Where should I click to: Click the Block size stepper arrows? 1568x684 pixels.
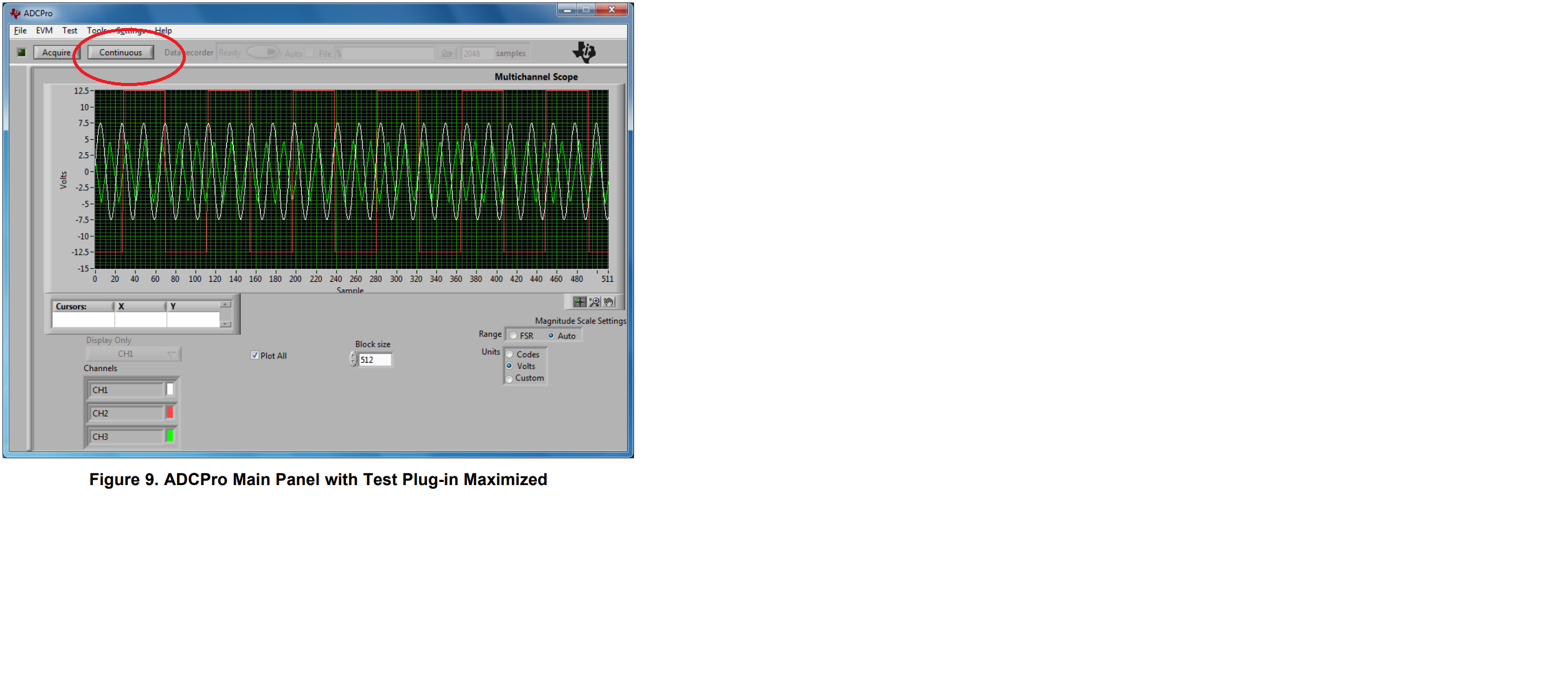[x=354, y=360]
